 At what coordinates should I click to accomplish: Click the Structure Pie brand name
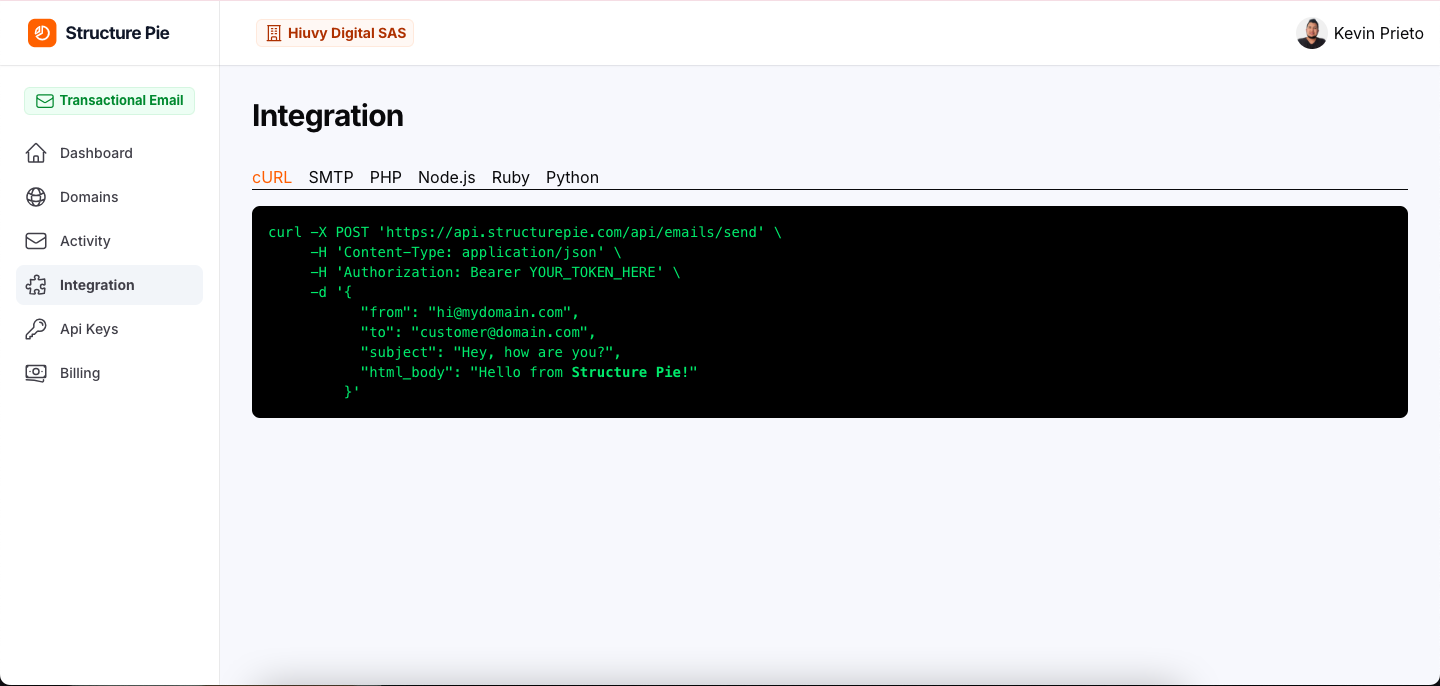[x=117, y=33]
